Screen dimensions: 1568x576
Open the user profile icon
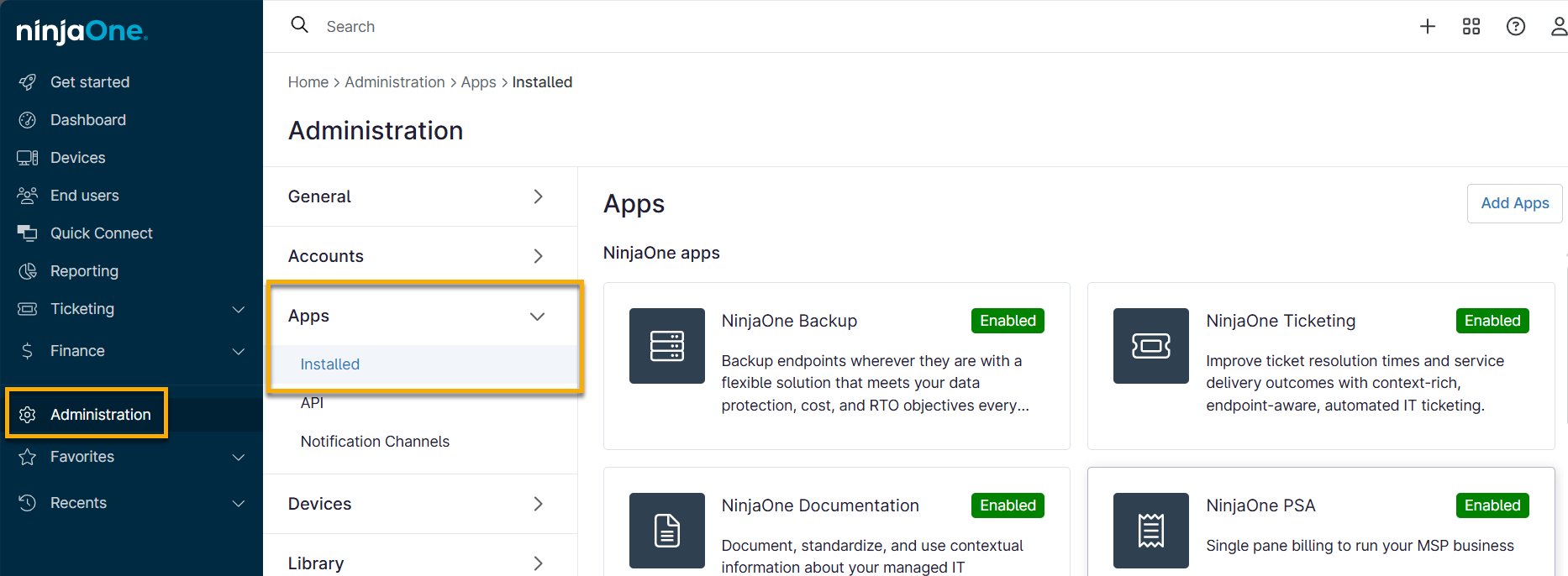[1558, 27]
